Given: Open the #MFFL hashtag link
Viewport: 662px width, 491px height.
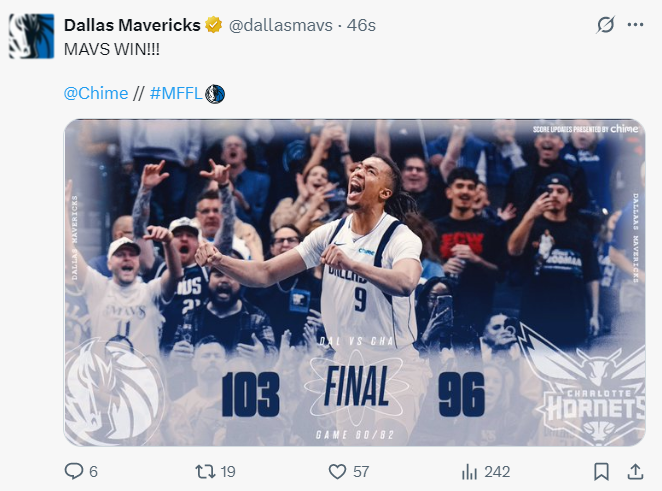Looking at the screenshot, I should pyautogui.click(x=176, y=93).
